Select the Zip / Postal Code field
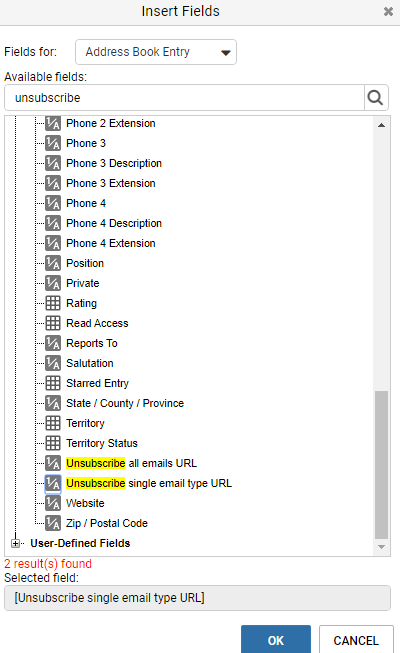The image size is (400, 653). pyautogui.click(x=107, y=523)
